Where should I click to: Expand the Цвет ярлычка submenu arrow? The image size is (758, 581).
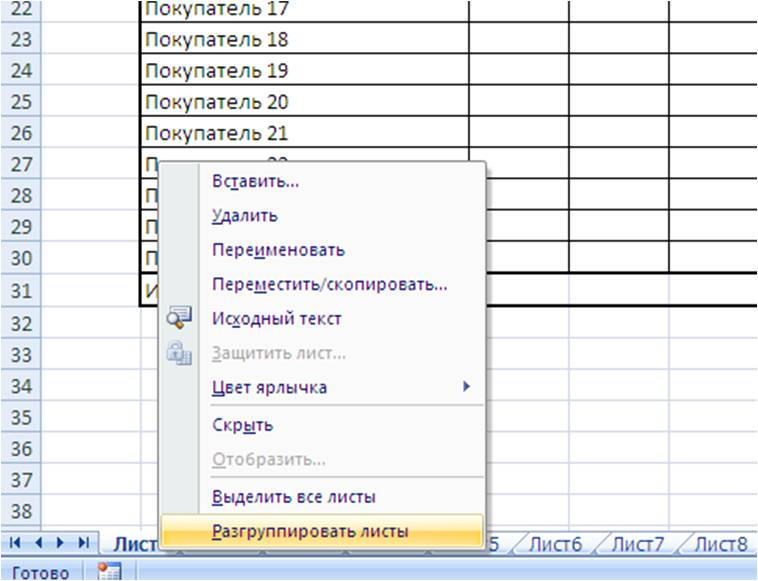(x=466, y=387)
